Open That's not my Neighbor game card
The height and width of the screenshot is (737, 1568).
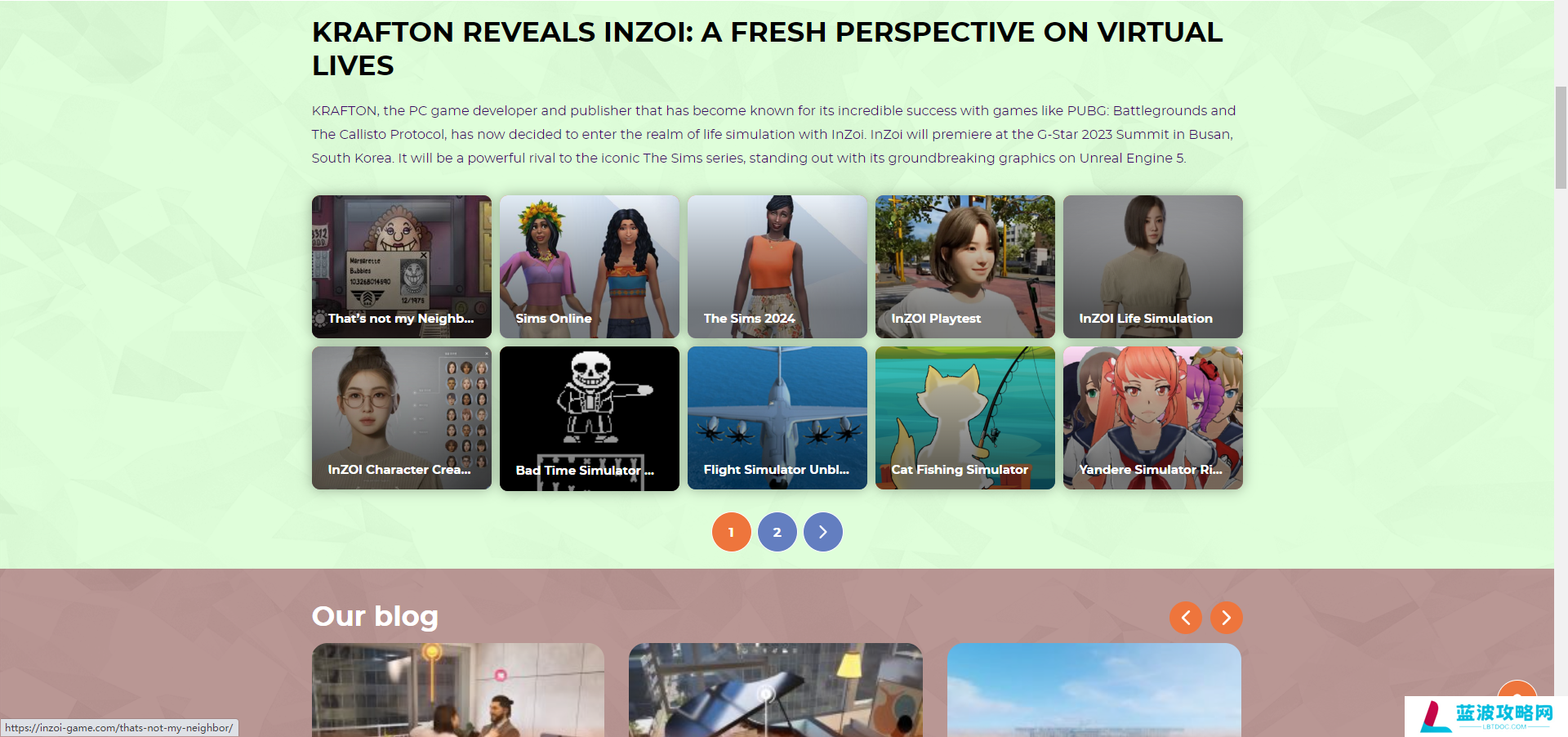coord(401,266)
